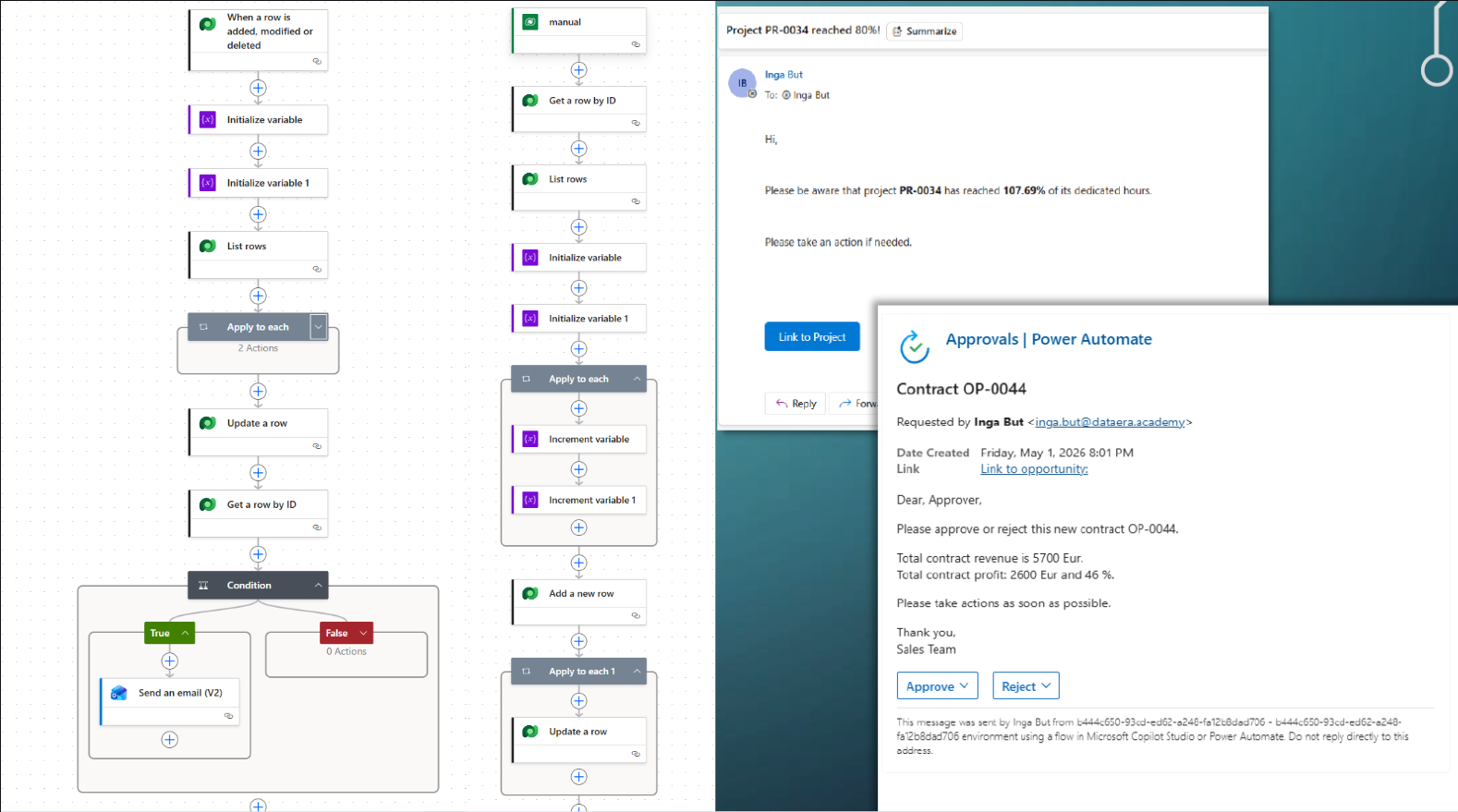Add step between Get a row by ID and List rows
This screenshot has width=1458, height=812.
tap(578, 148)
